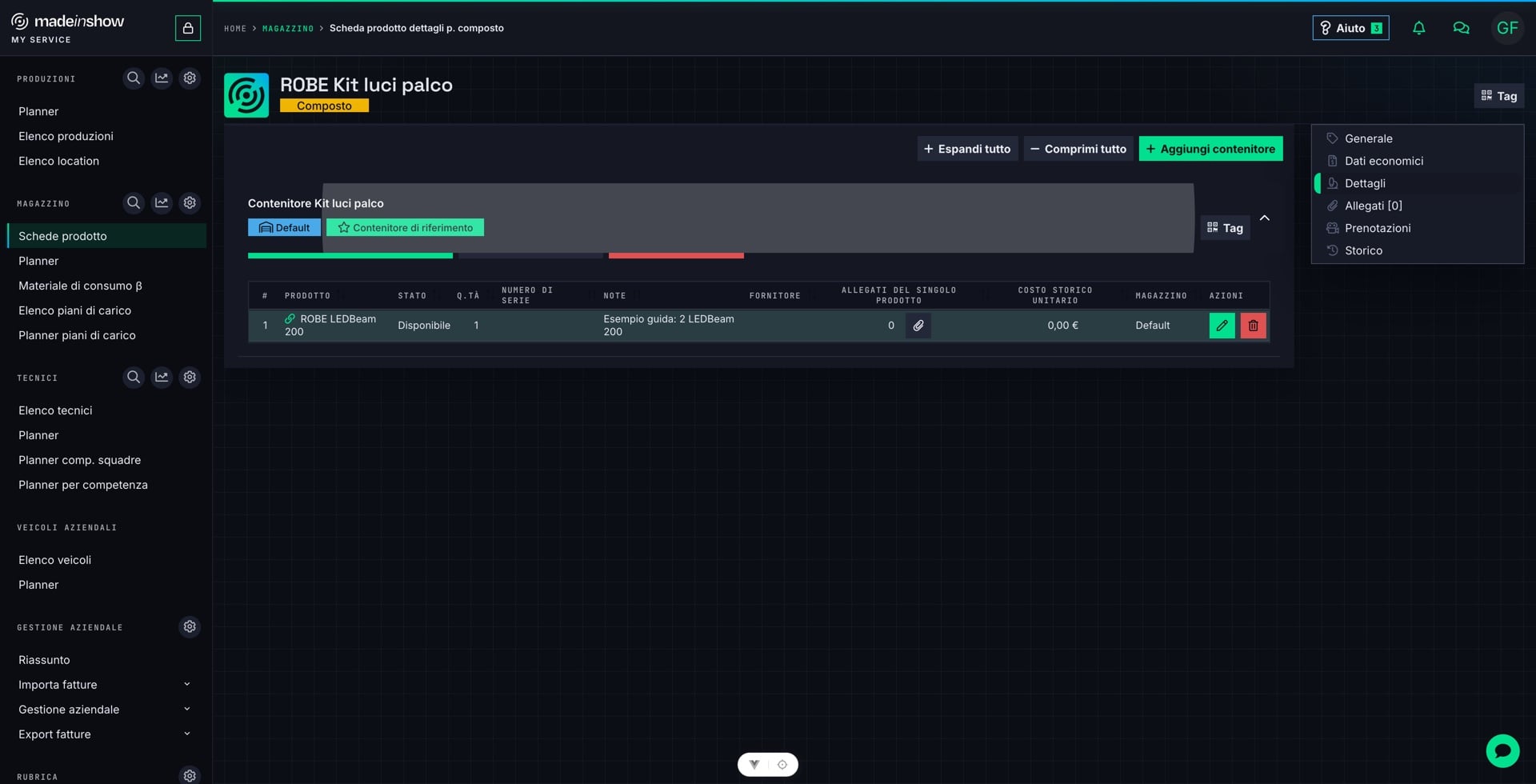Viewport: 1536px width, 784px height.
Task: Click the Disponibile status cell
Action: [424, 326]
